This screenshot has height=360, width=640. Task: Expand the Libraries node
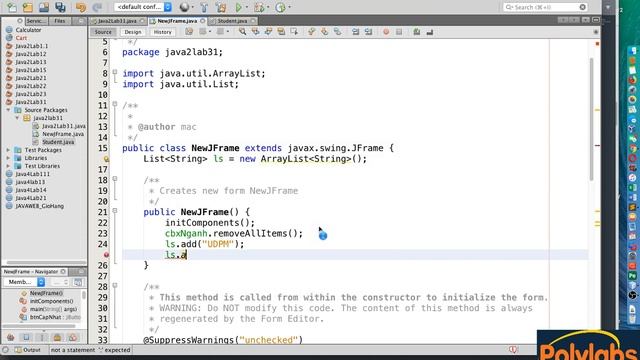tap(8, 158)
